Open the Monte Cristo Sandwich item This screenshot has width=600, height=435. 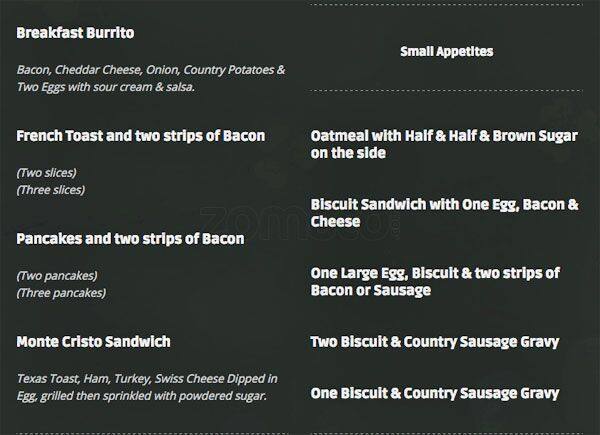click(x=93, y=341)
